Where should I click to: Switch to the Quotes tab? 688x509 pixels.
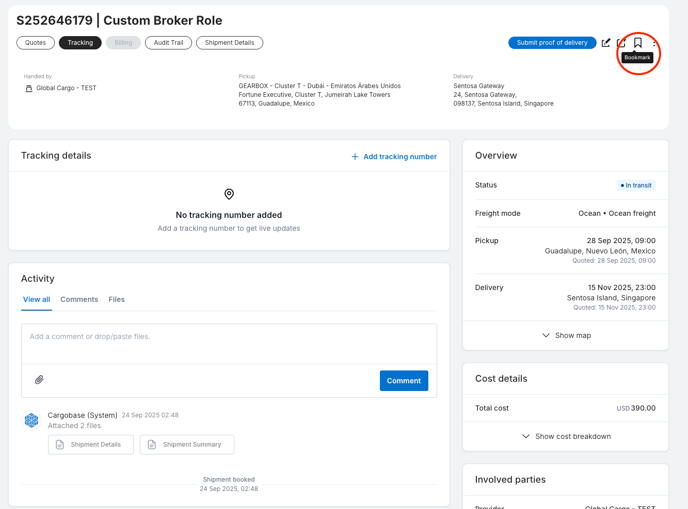[x=36, y=43]
